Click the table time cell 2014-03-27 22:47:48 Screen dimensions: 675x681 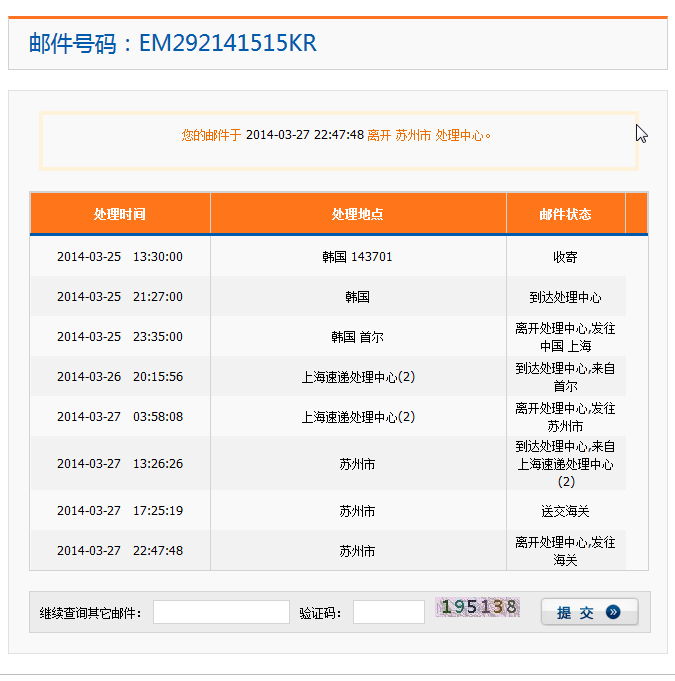point(120,550)
